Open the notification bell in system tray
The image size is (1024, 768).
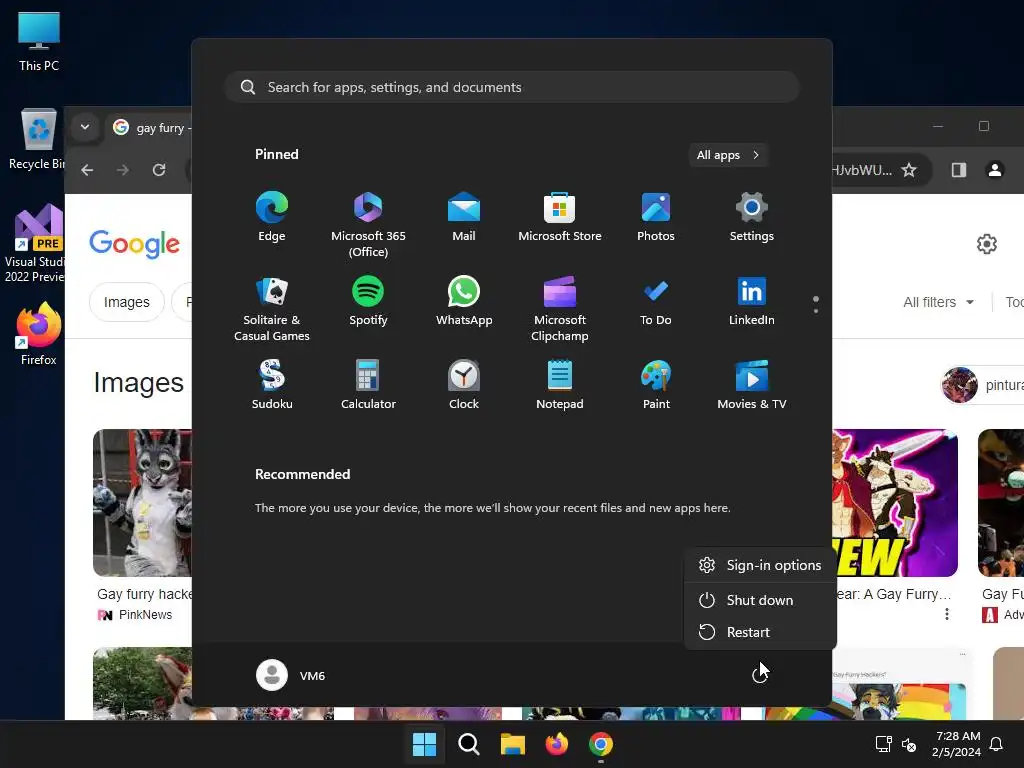pyautogui.click(x=996, y=744)
